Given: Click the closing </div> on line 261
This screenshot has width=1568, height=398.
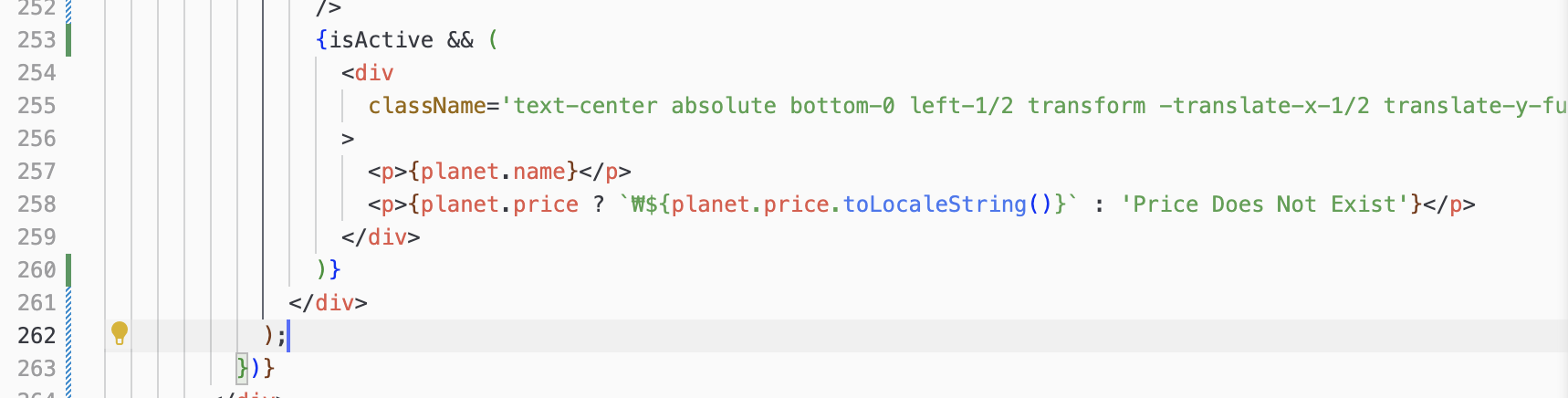Looking at the screenshot, I should pyautogui.click(x=328, y=303).
